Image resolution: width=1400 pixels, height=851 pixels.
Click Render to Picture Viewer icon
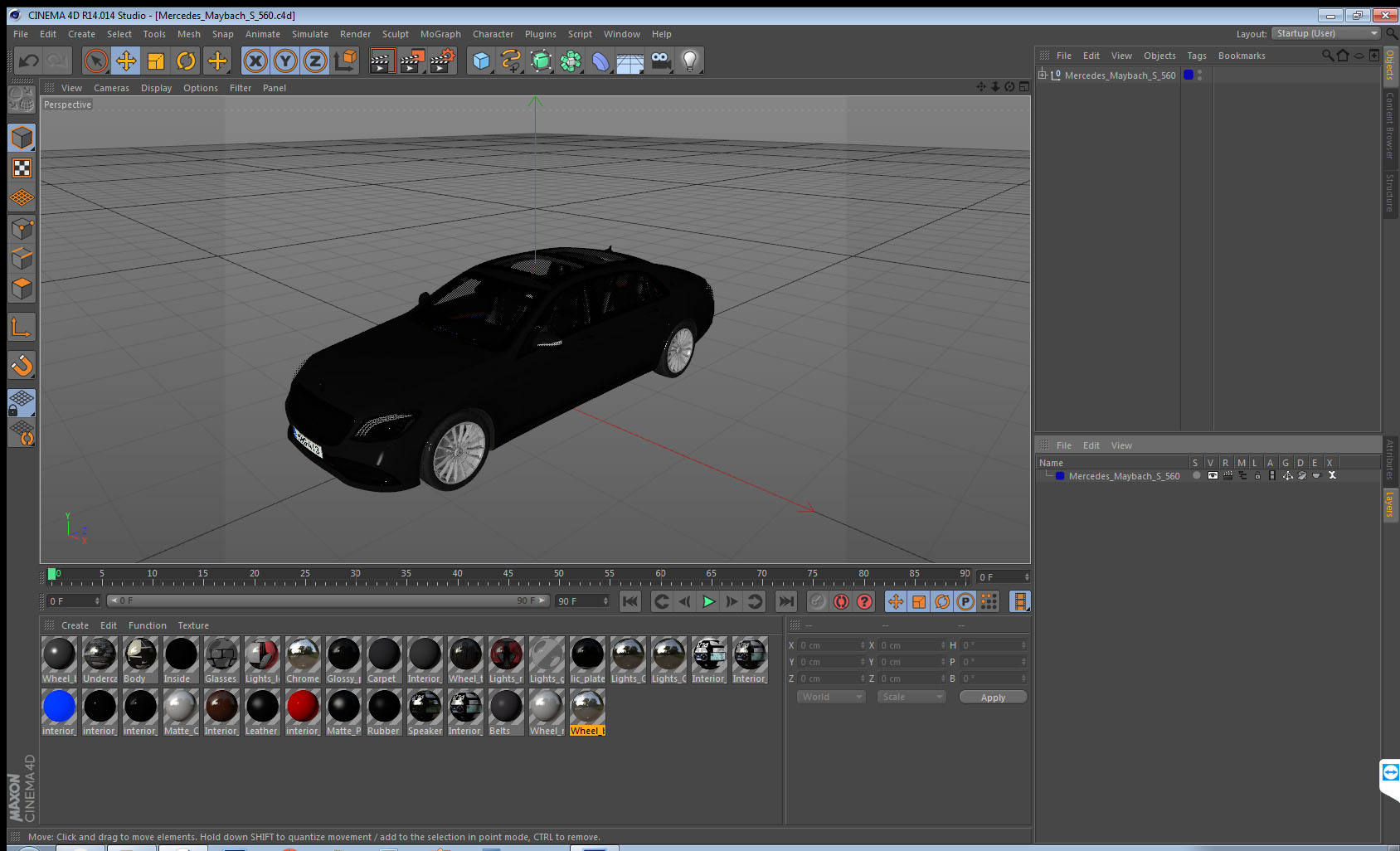(411, 61)
